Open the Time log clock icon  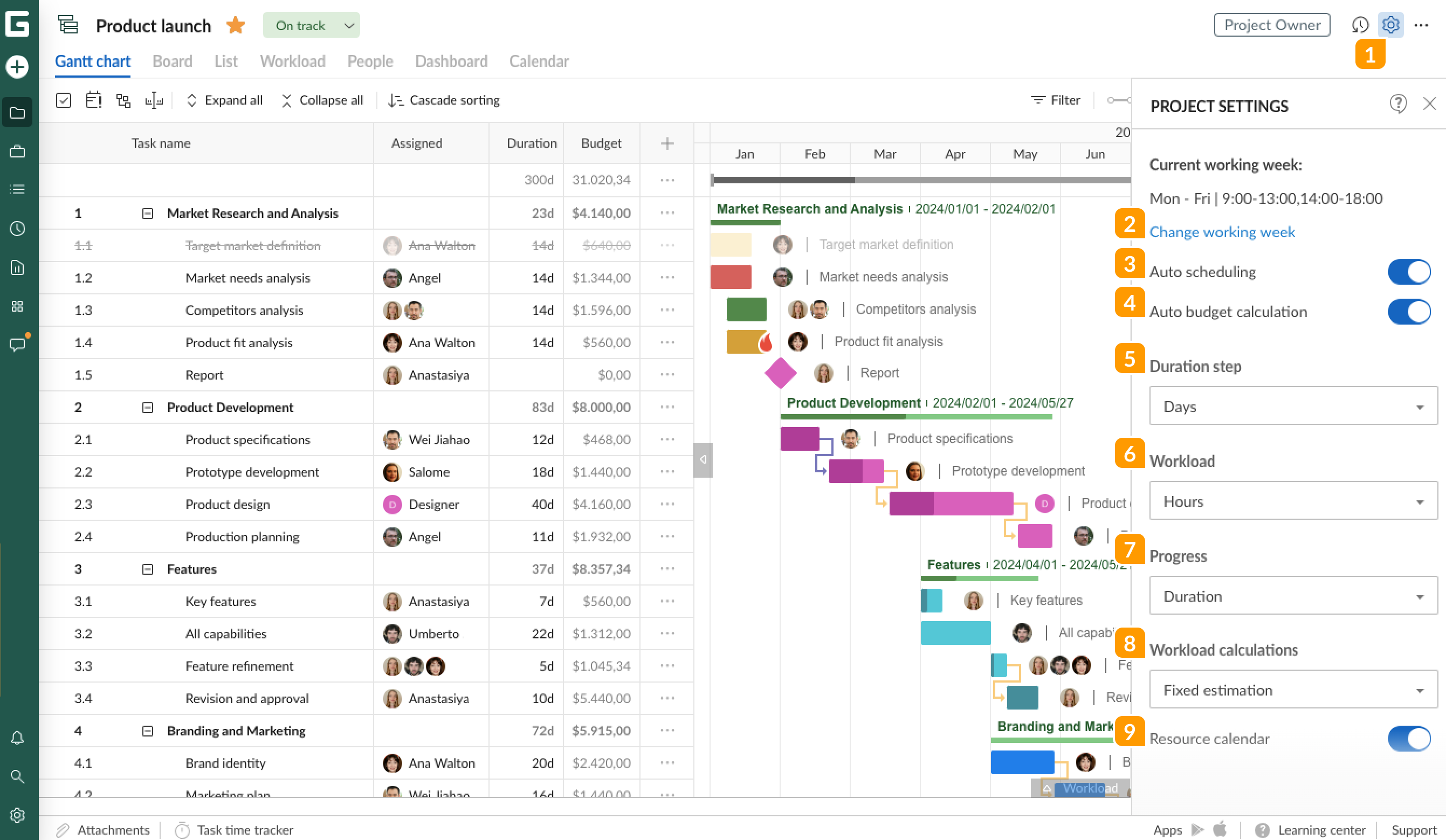pos(17,229)
